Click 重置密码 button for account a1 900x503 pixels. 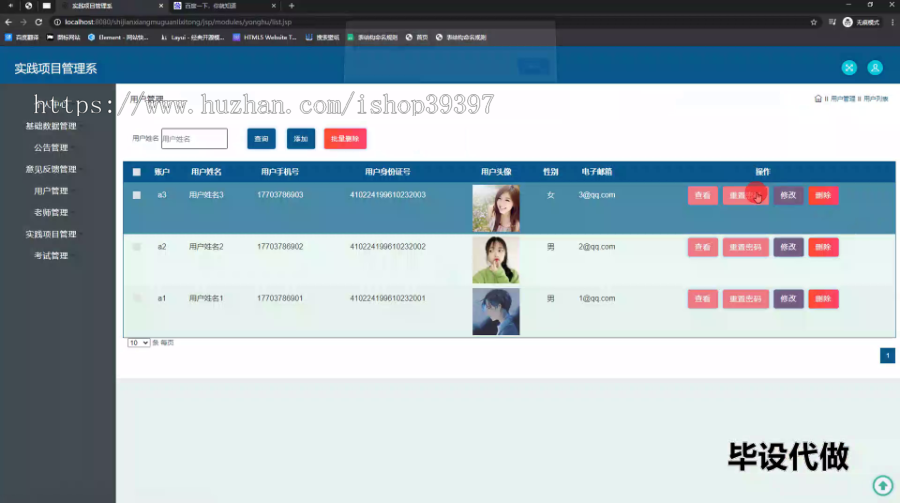click(x=746, y=299)
